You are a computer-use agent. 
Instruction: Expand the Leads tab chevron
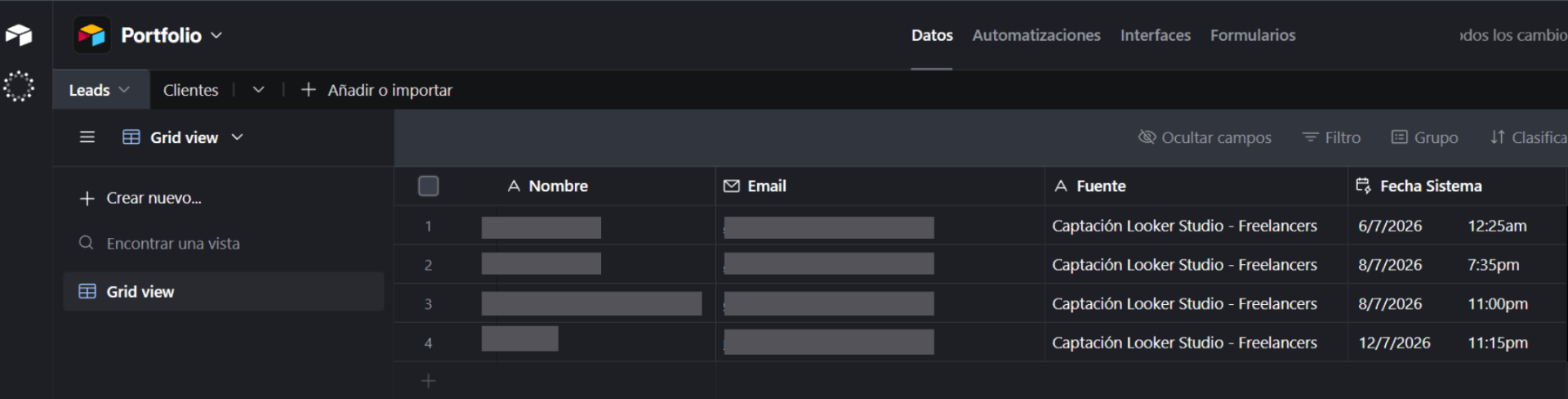tap(124, 90)
